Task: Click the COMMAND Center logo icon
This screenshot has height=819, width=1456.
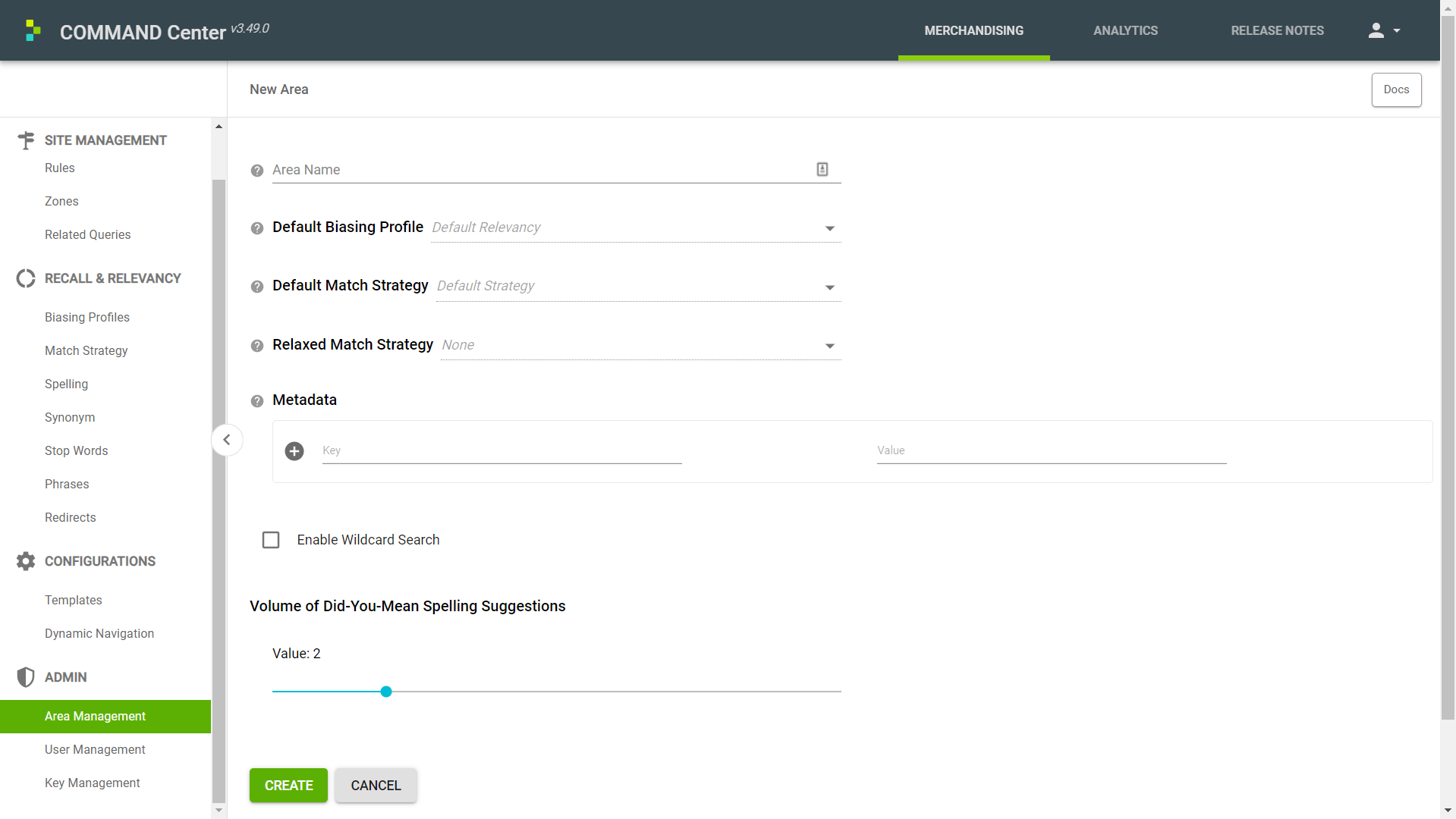Action: (33, 30)
